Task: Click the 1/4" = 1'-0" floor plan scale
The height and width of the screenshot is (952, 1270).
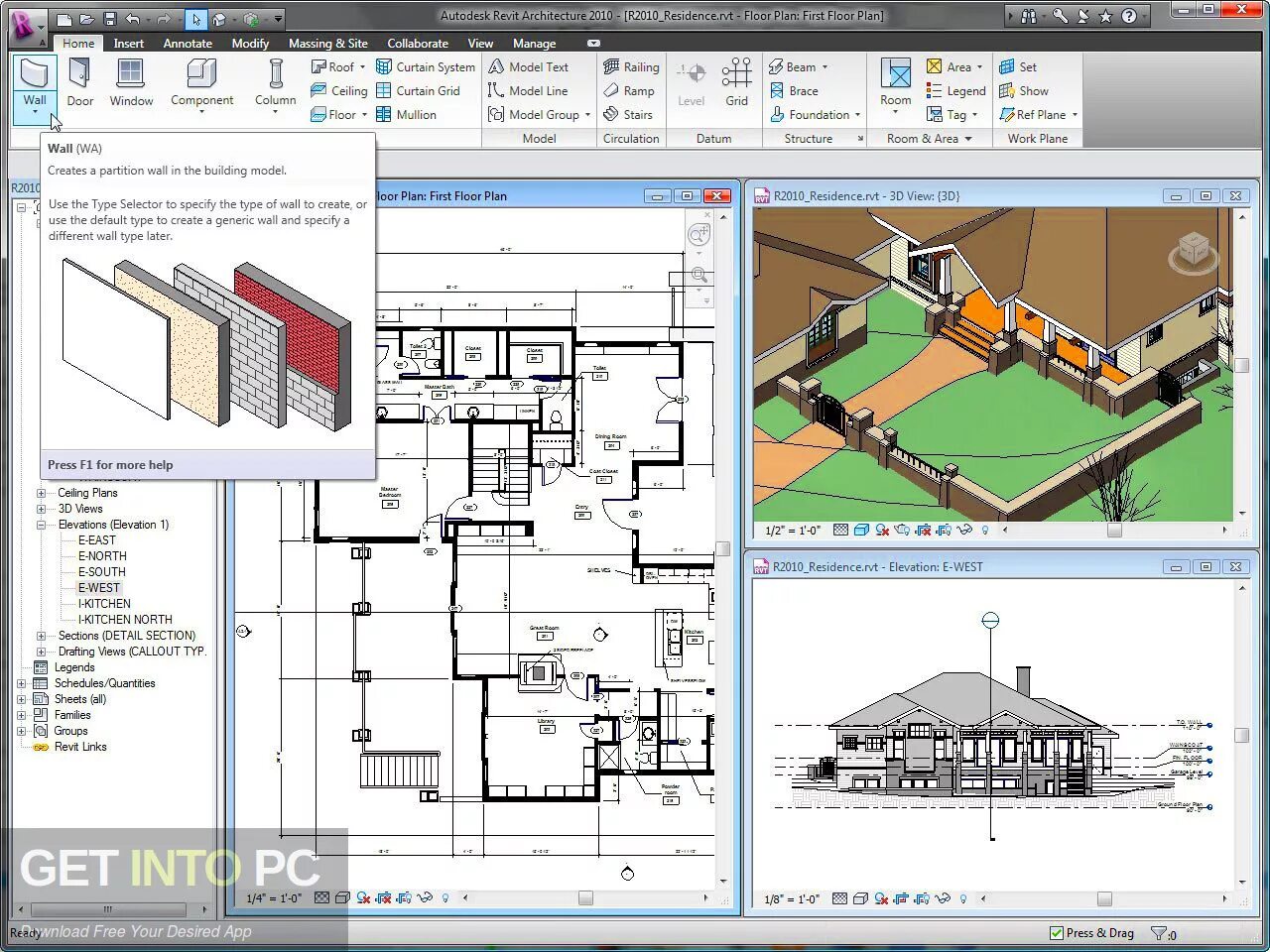Action: pos(274,898)
